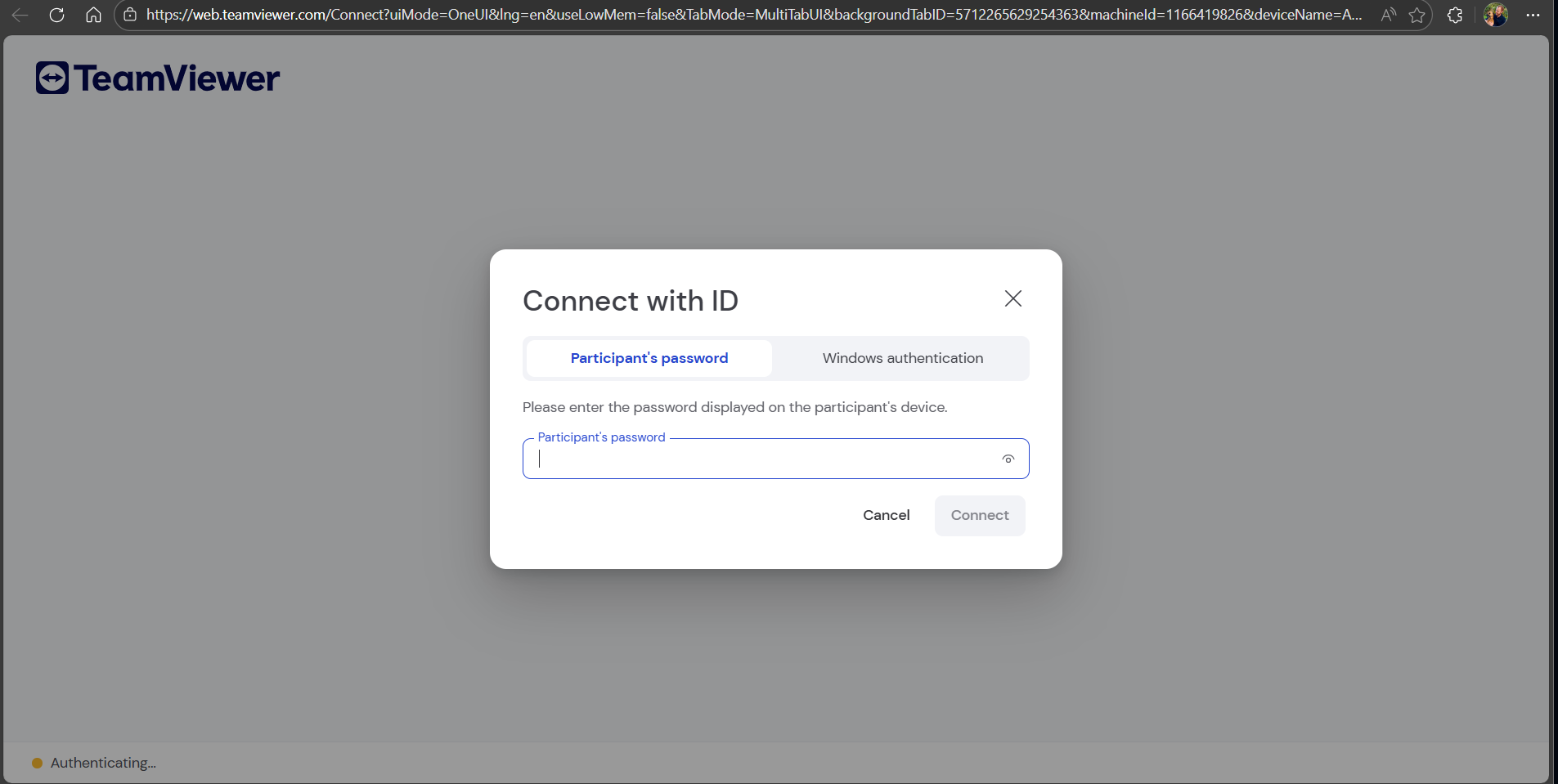Click the Cancel button
This screenshot has height=784, width=1558.
(x=887, y=515)
